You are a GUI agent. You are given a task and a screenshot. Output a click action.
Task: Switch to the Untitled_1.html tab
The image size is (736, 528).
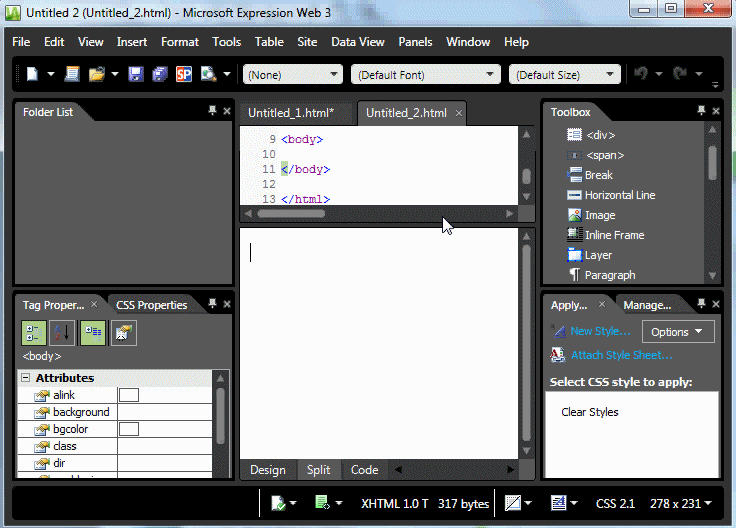click(x=290, y=113)
